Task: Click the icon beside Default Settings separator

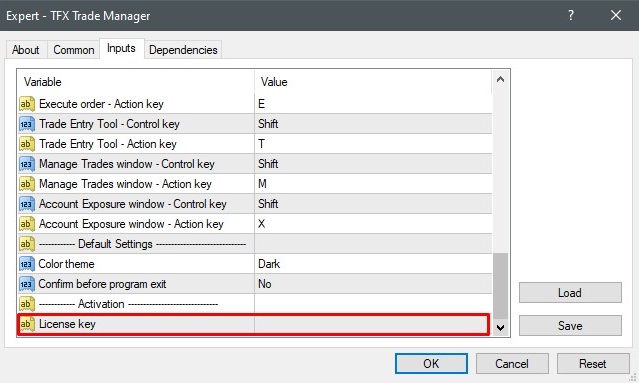Action: coord(26,244)
